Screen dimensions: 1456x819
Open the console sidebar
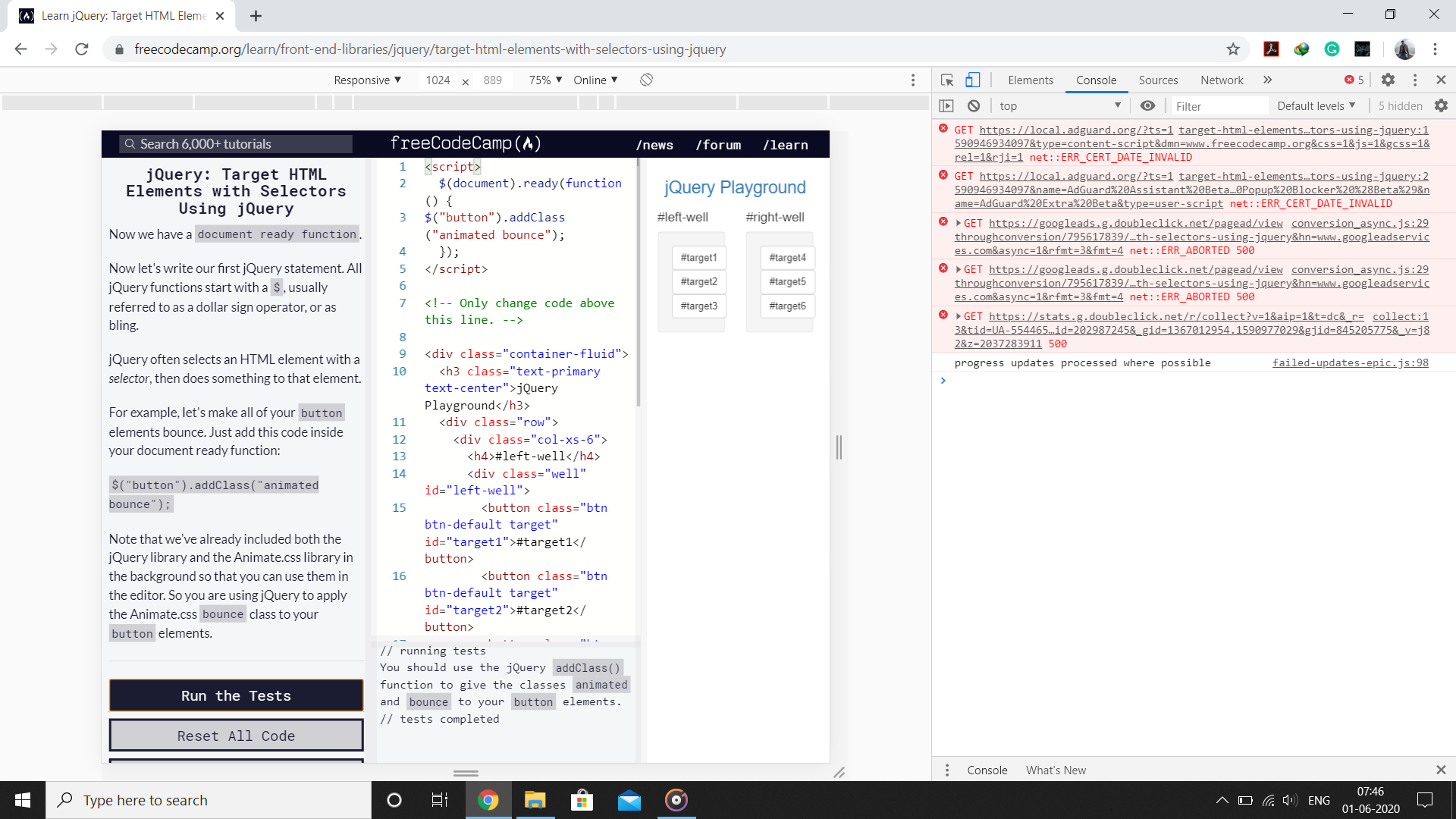(x=947, y=105)
